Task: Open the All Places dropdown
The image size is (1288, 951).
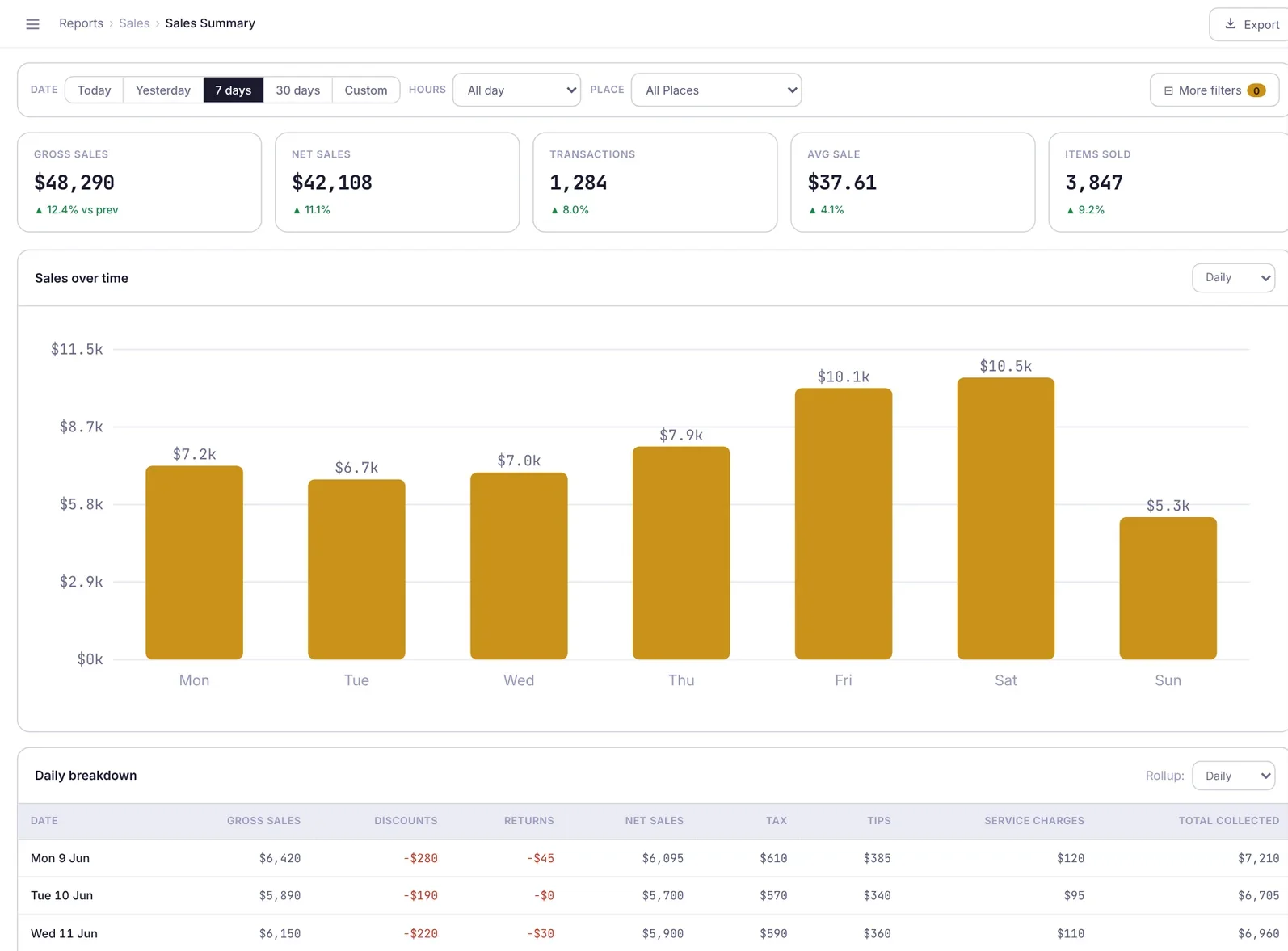Action: tap(716, 90)
